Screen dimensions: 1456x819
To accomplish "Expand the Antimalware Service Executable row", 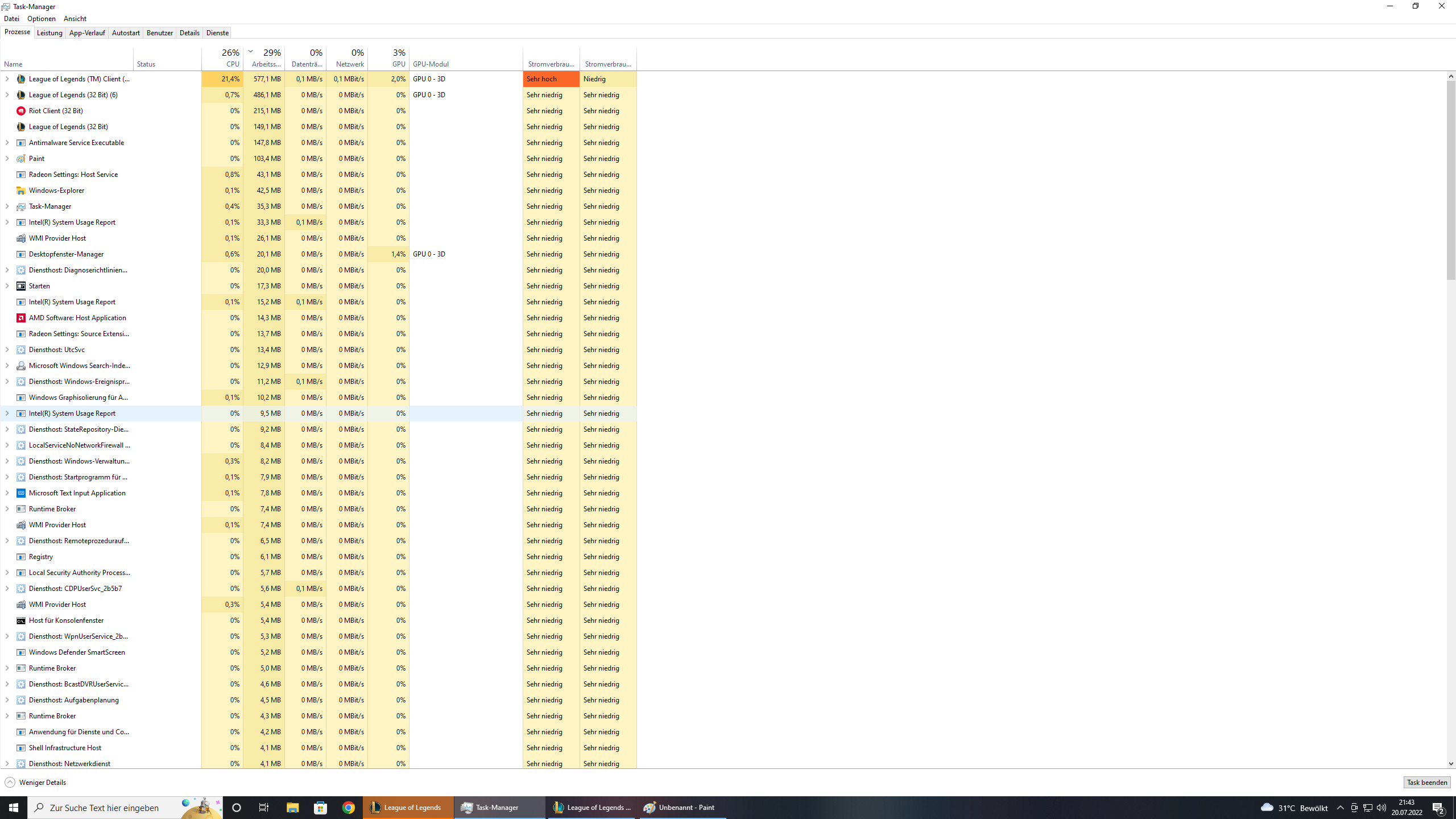I will [7, 143].
